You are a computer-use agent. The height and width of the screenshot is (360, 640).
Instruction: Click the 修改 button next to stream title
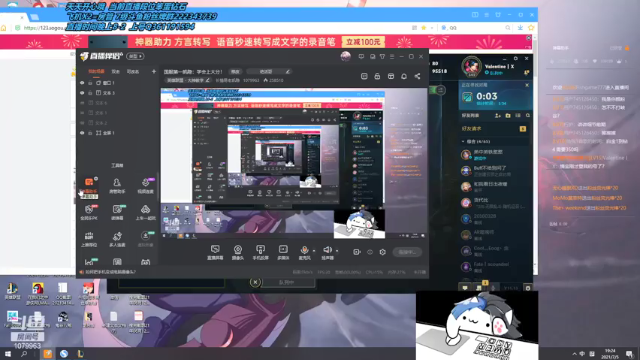click(x=235, y=71)
